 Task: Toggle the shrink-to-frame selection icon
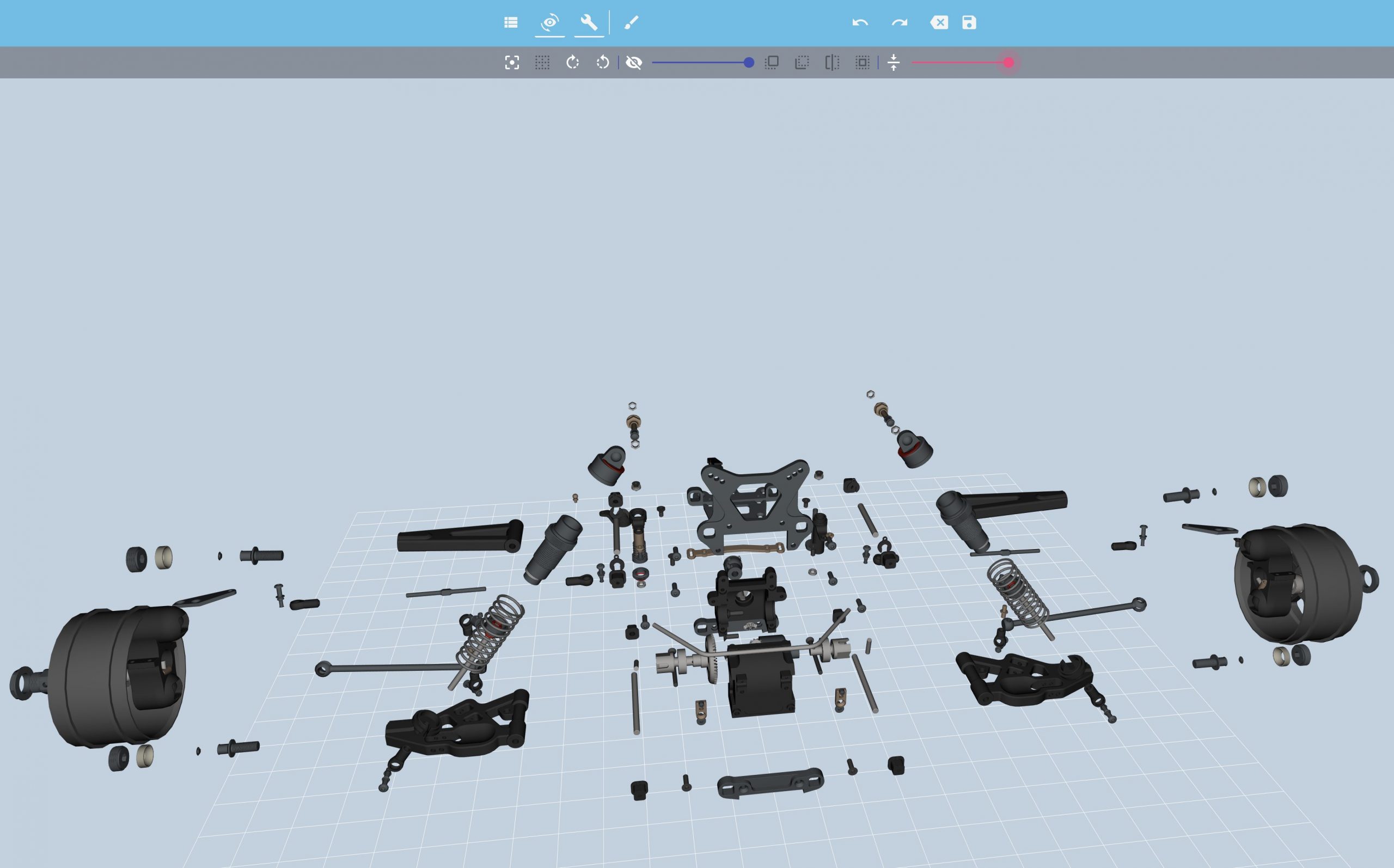pyautogui.click(x=863, y=63)
